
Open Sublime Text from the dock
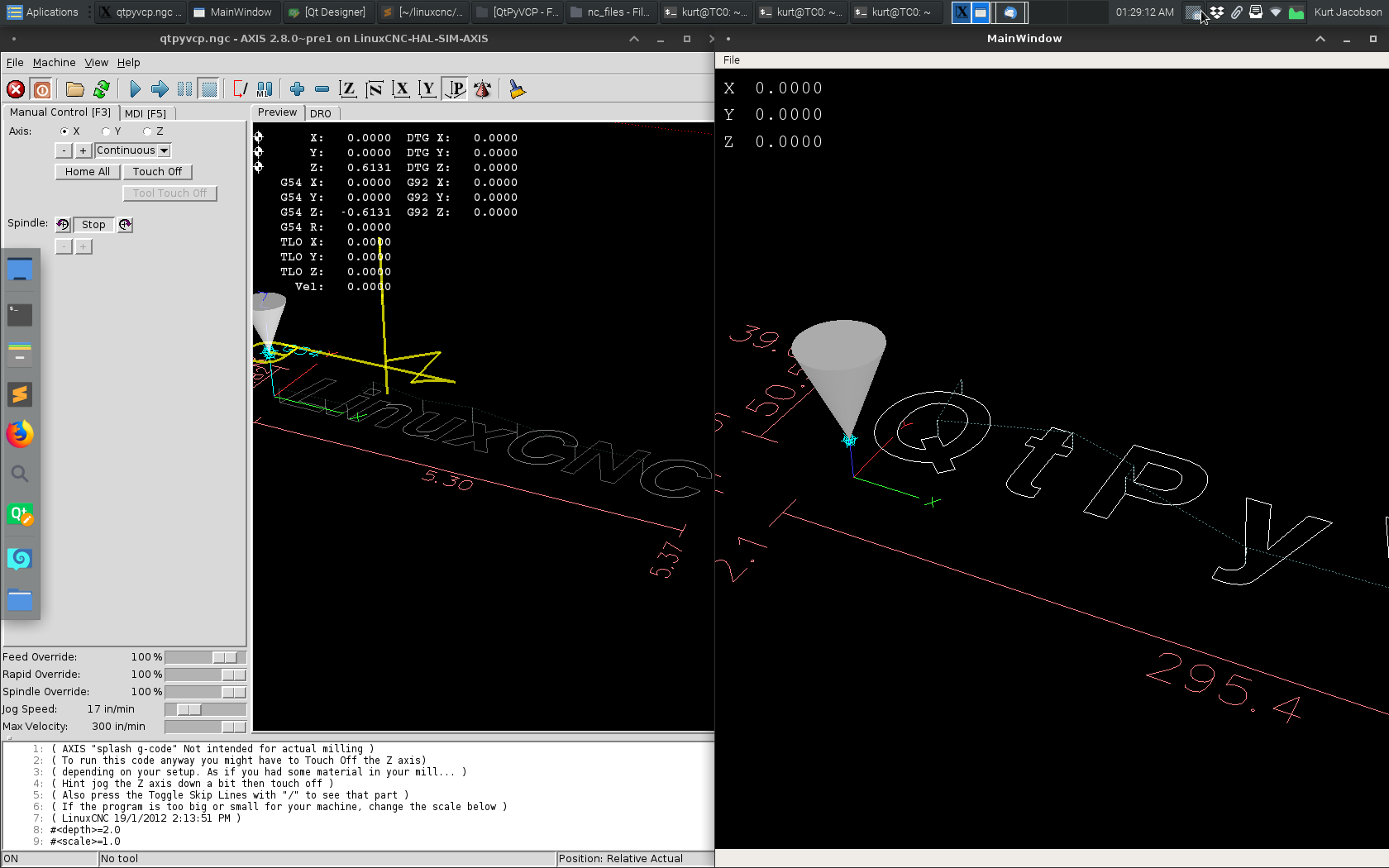point(20,394)
